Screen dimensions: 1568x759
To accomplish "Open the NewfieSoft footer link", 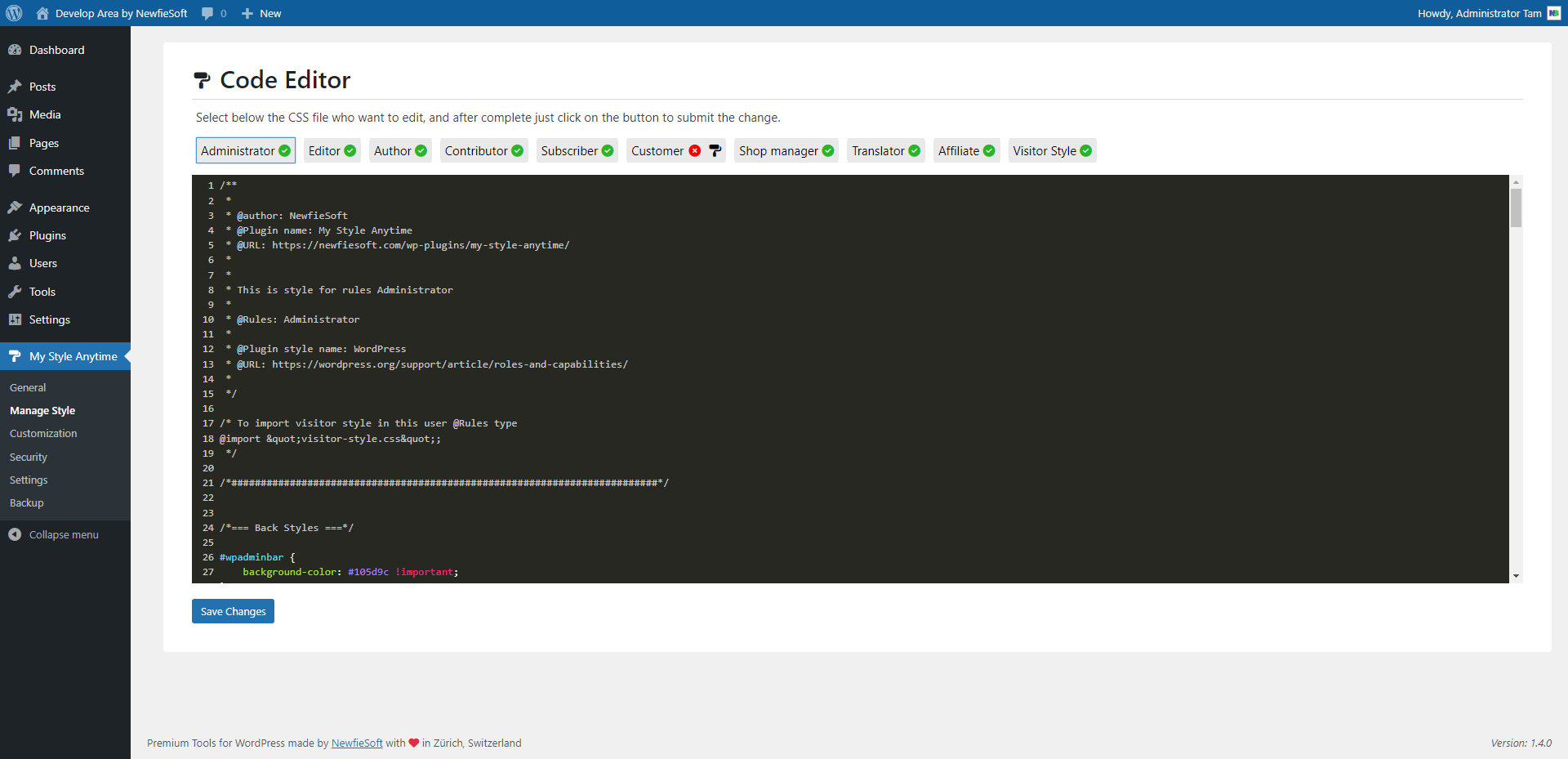I will pos(357,743).
